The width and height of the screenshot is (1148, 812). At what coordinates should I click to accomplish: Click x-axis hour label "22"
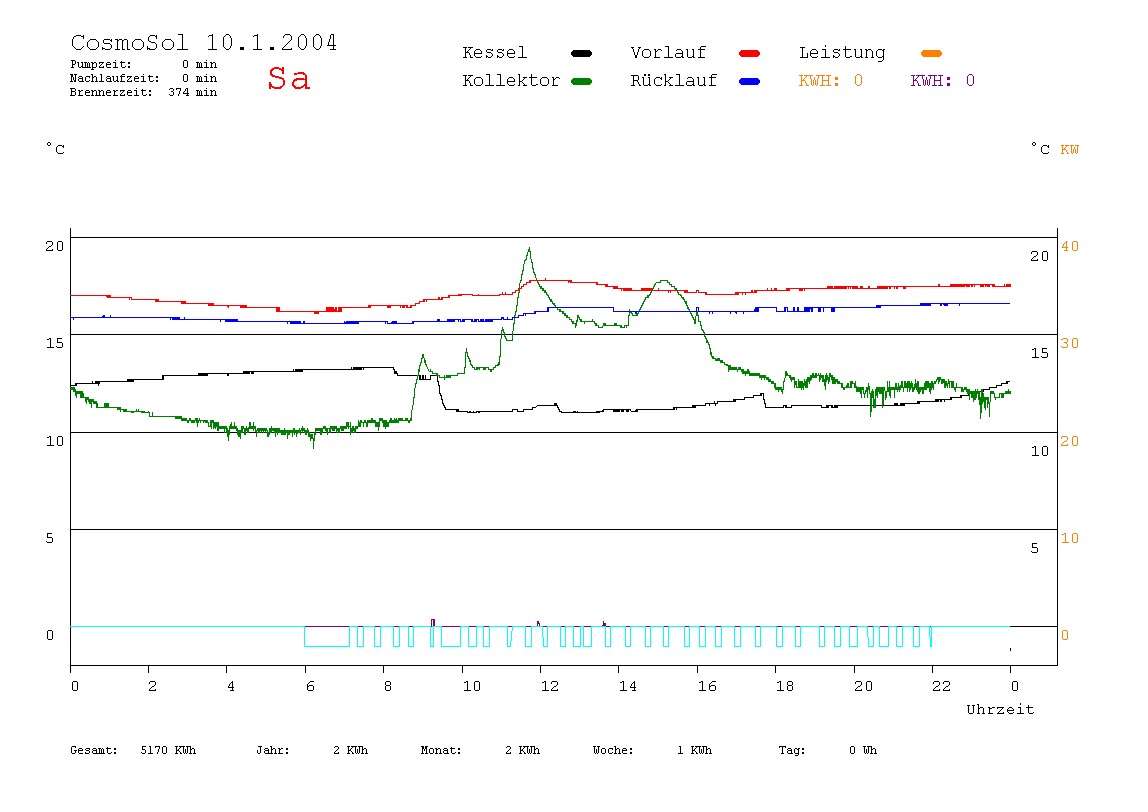point(942,686)
